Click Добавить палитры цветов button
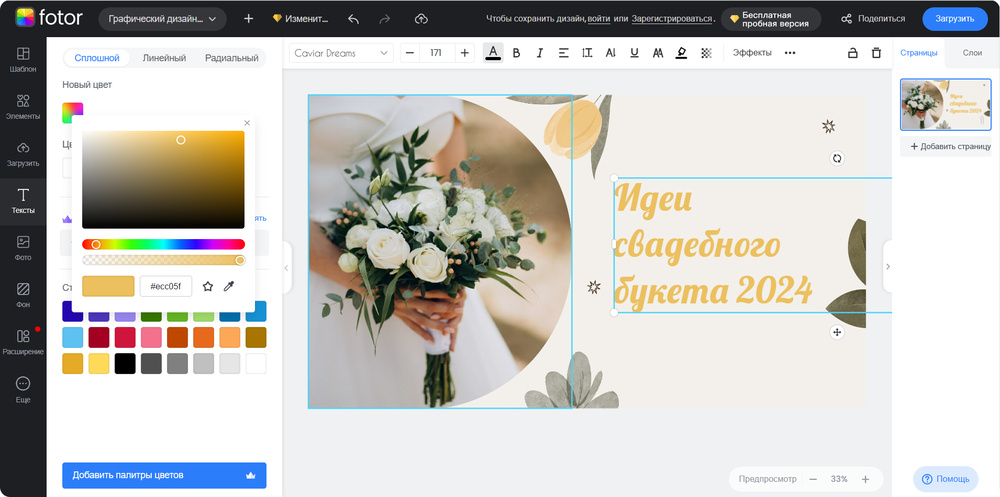1000x497 pixels. [164, 475]
